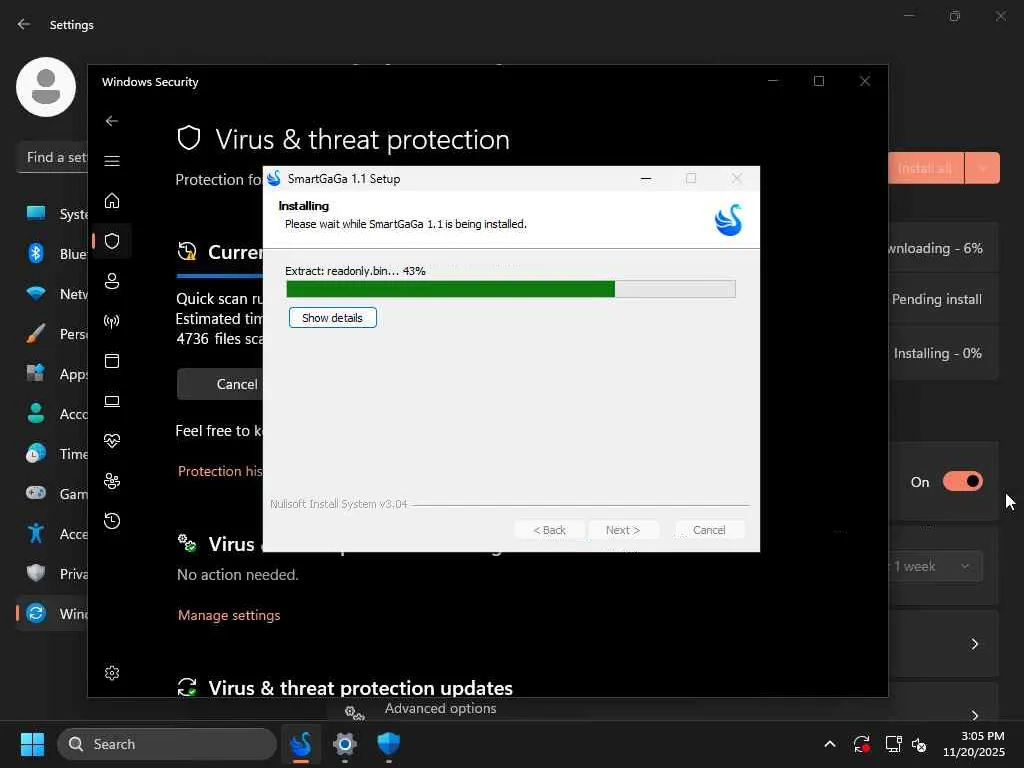This screenshot has height=768, width=1024.
Task: Click the Windows Update tray icon
Action: pyautogui.click(x=861, y=744)
